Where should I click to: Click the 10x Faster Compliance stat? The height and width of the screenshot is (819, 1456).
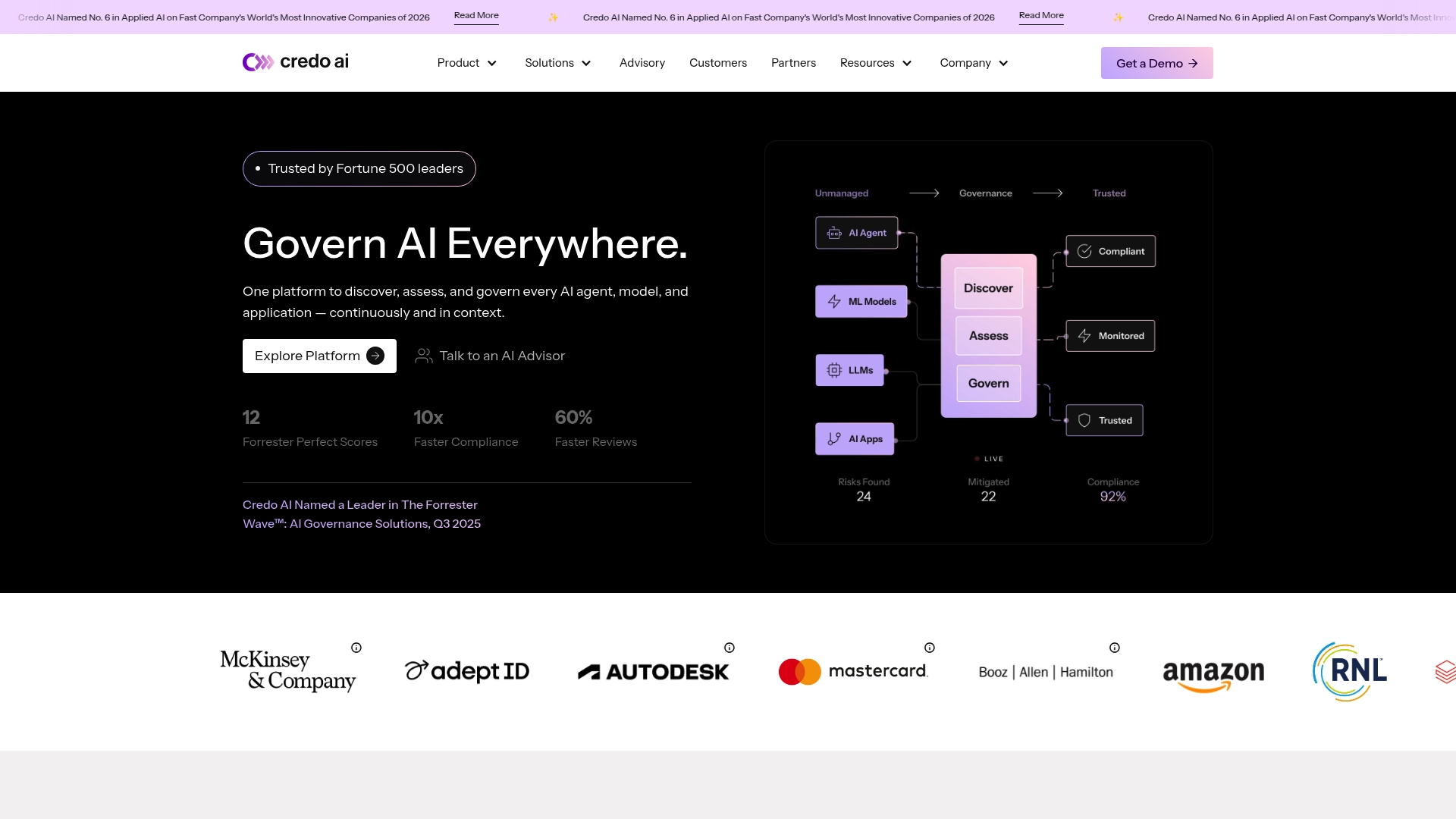point(466,428)
